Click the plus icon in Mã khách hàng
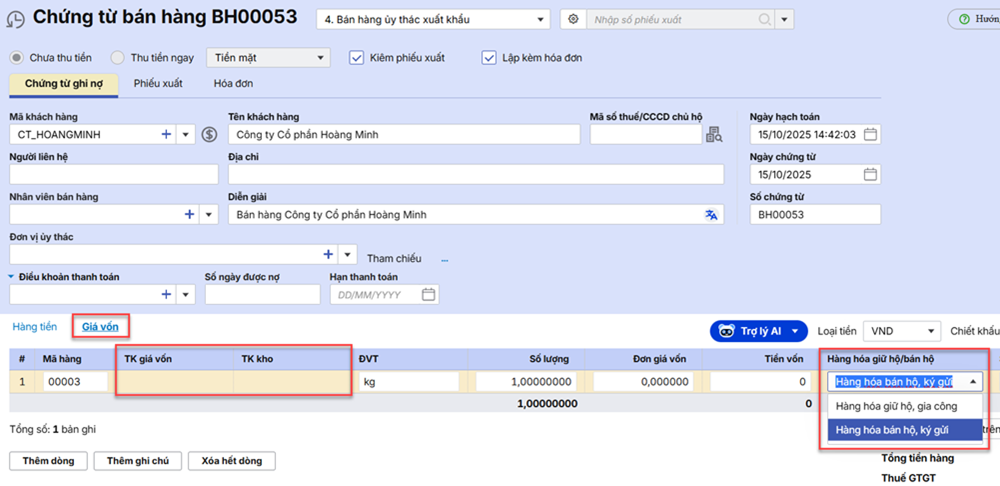The height and width of the screenshot is (486, 1000). pyautogui.click(x=166, y=134)
